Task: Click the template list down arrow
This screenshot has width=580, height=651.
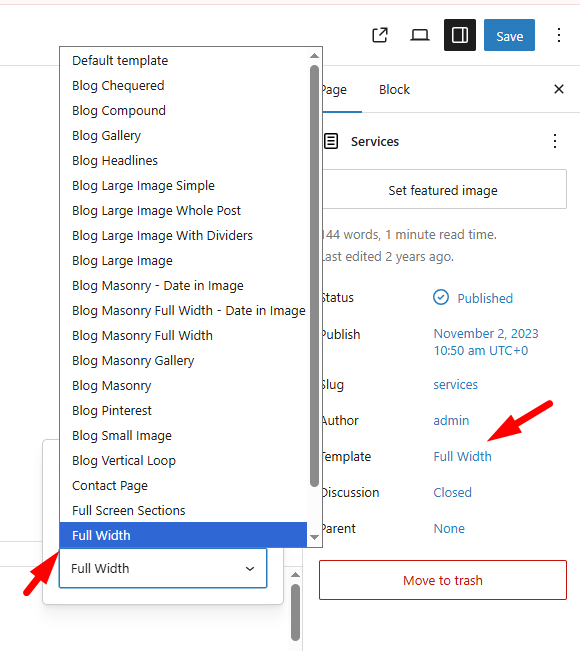Action: (314, 537)
